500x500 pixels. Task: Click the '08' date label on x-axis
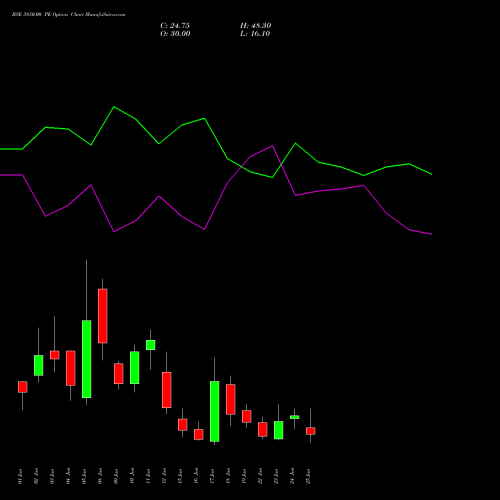tap(100, 476)
